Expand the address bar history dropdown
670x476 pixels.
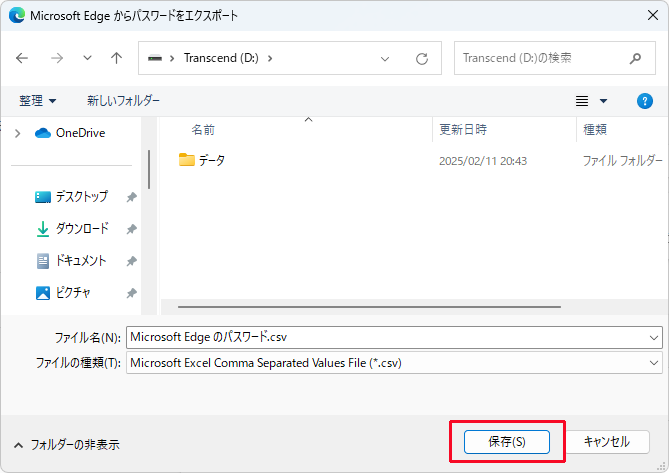tap(387, 58)
